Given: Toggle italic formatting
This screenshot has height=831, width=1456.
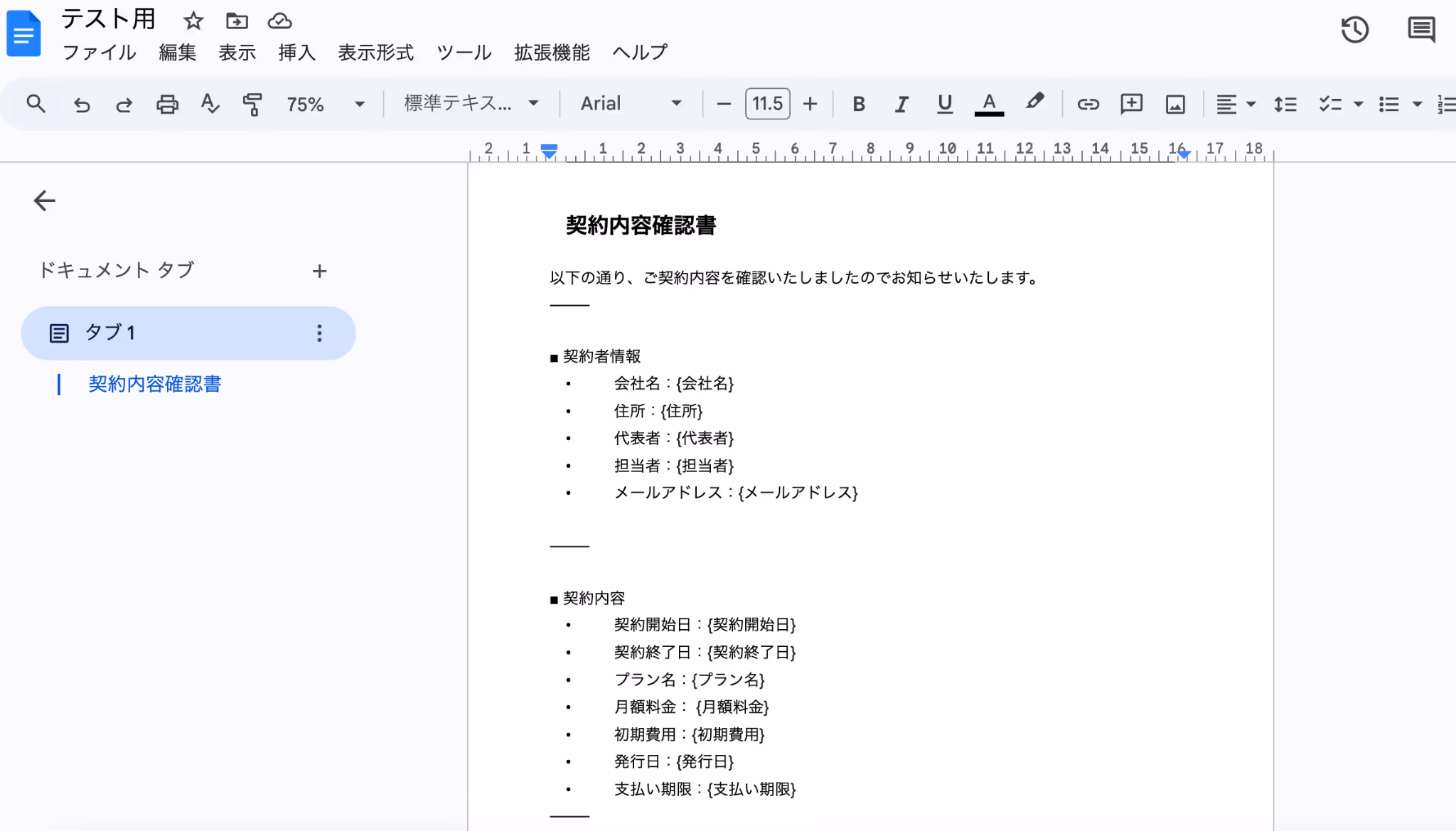Looking at the screenshot, I should coord(901,104).
